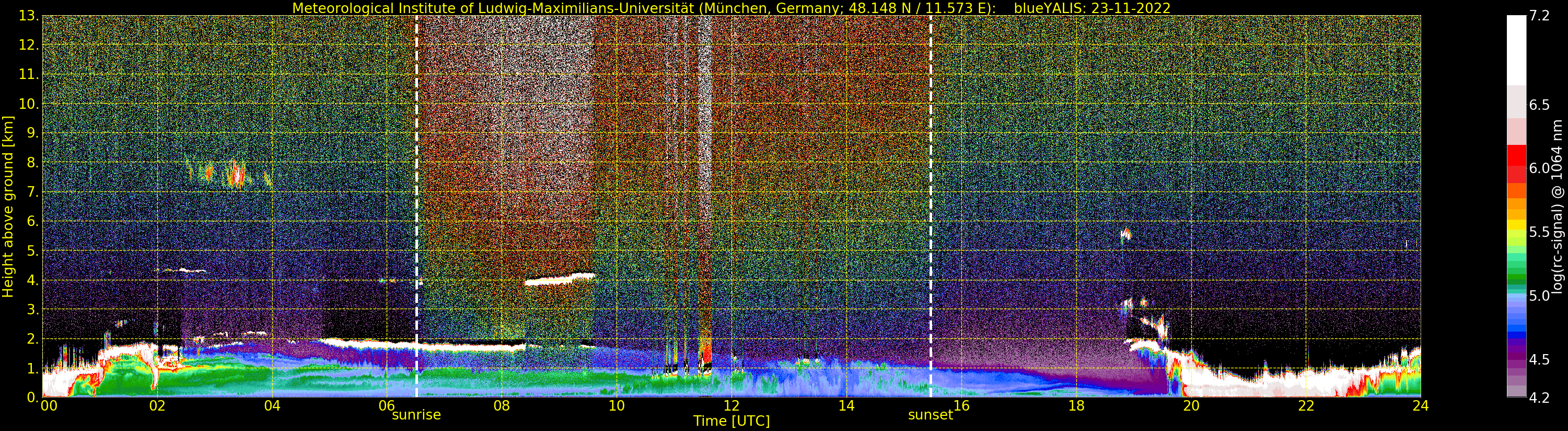Click the 00 tick label on the time axis
Image resolution: width=1568 pixels, height=431 pixels.
pos(49,405)
